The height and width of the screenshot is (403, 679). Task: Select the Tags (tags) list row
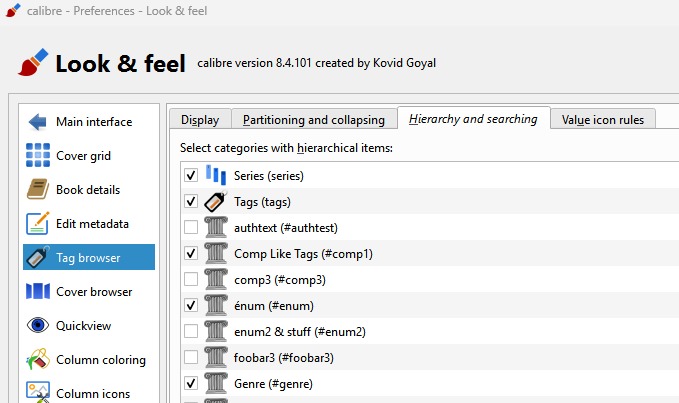(262, 201)
